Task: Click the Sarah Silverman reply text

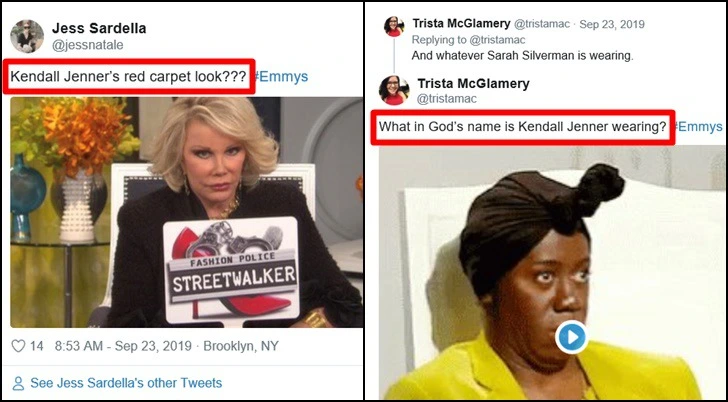Action: coord(522,56)
